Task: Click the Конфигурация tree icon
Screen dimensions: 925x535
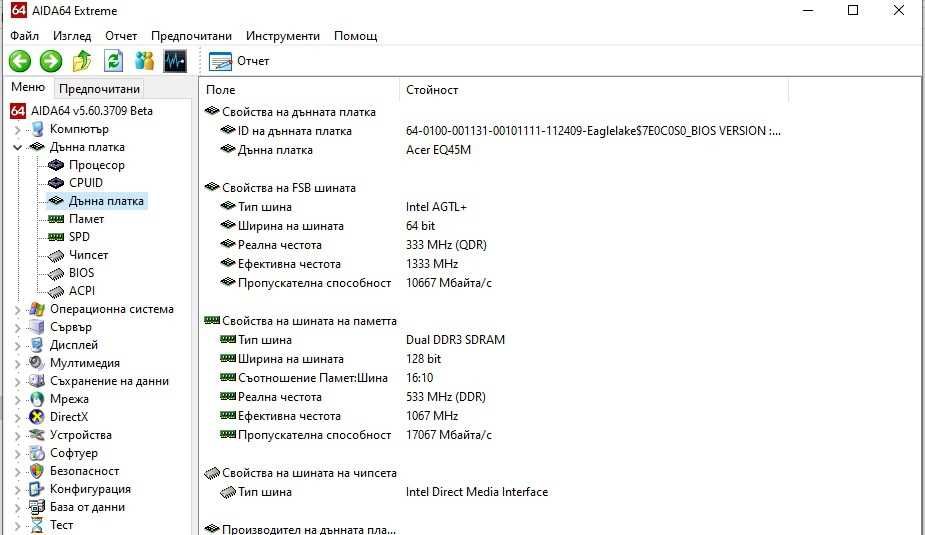Action: tap(37, 489)
